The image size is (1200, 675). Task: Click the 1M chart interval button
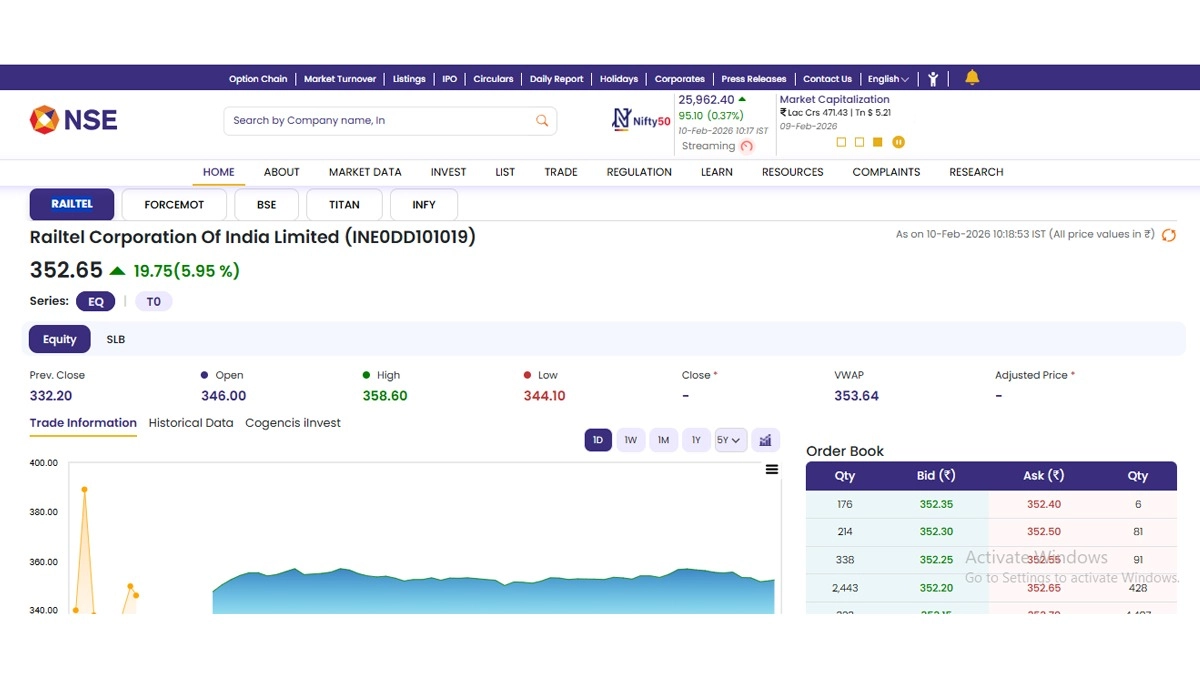click(x=663, y=440)
